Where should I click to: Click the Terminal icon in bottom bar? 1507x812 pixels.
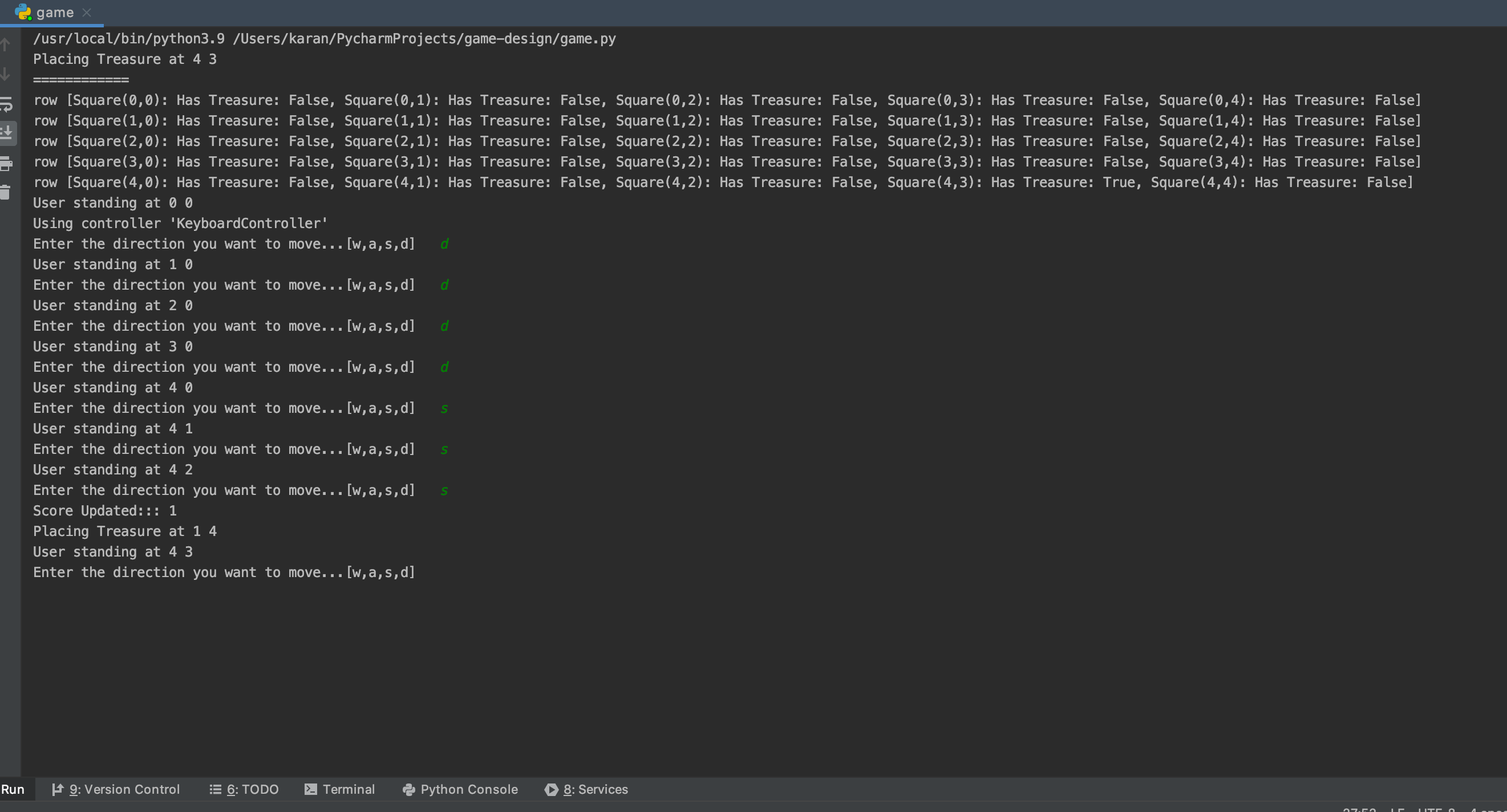[311, 789]
